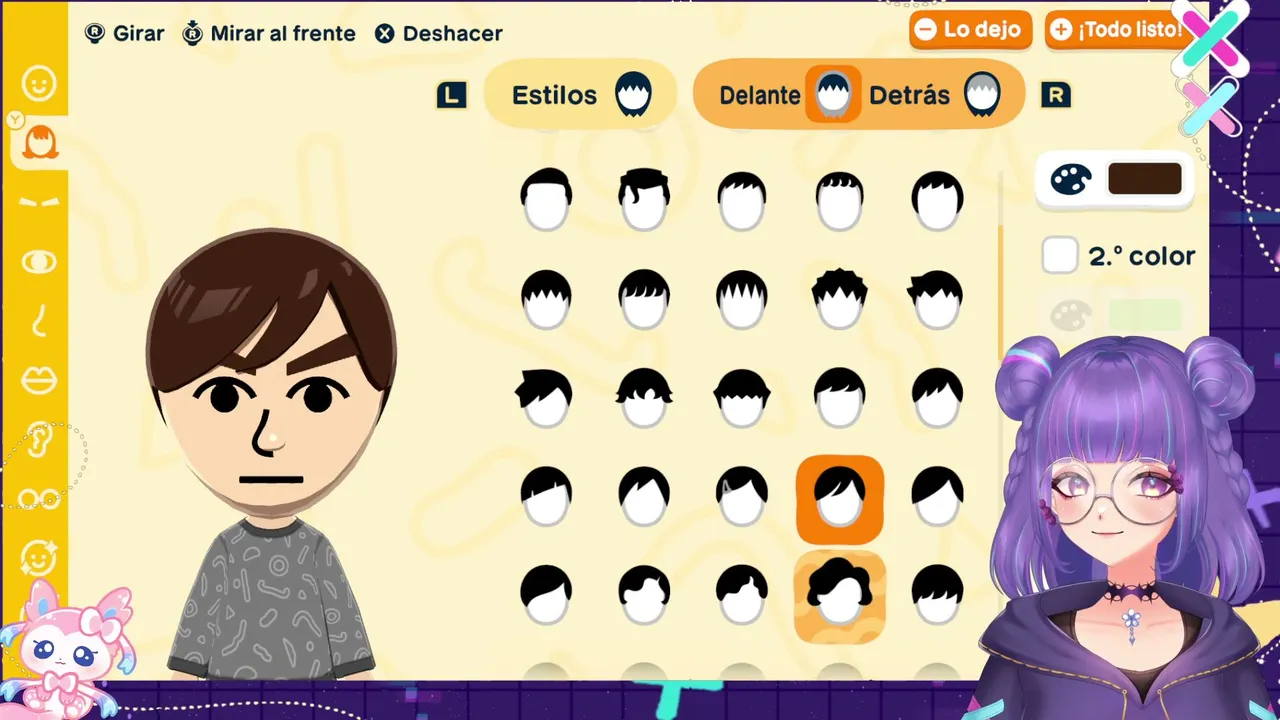Select fifth hairstyle in the fourth row

(938, 497)
